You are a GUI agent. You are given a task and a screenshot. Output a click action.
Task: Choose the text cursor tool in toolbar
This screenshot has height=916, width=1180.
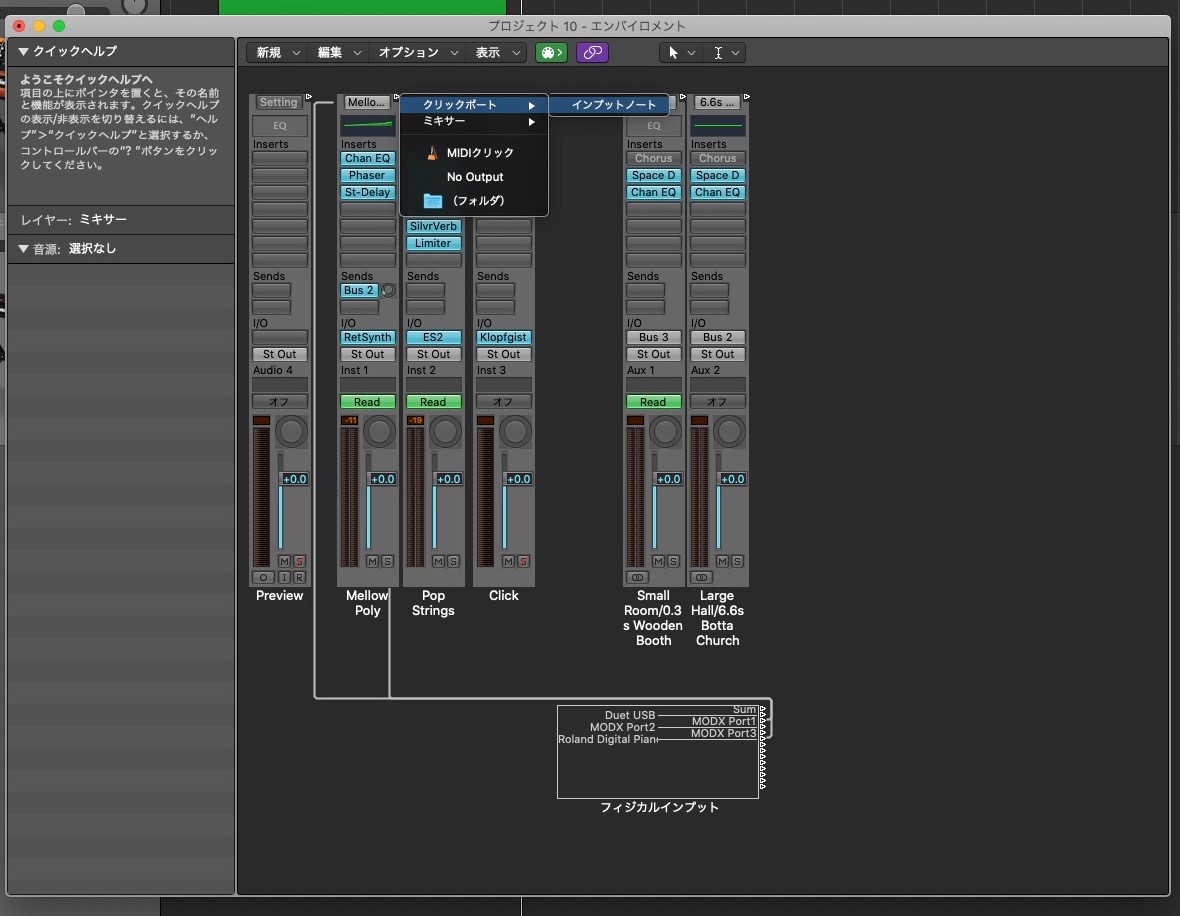(x=718, y=53)
